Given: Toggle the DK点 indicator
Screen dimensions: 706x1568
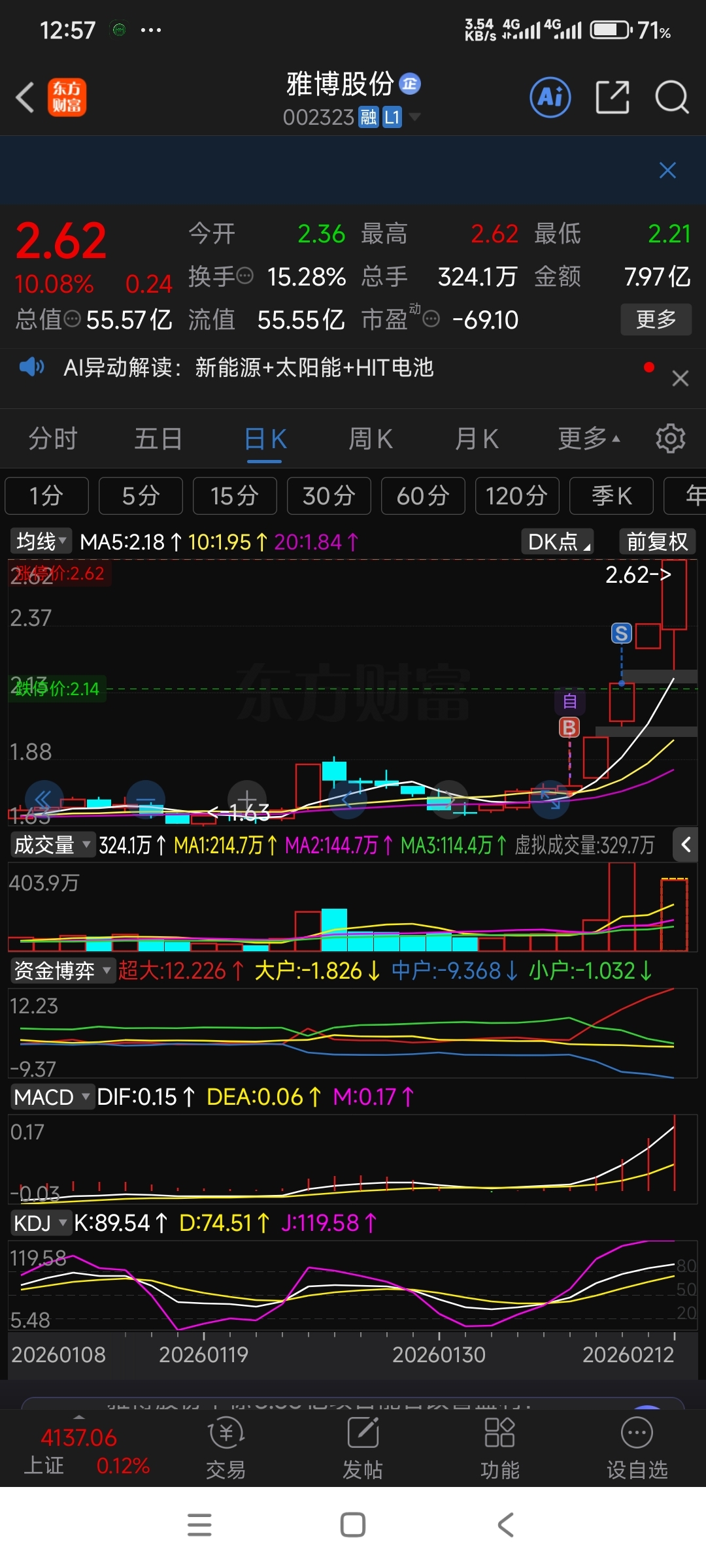Looking at the screenshot, I should tap(558, 541).
